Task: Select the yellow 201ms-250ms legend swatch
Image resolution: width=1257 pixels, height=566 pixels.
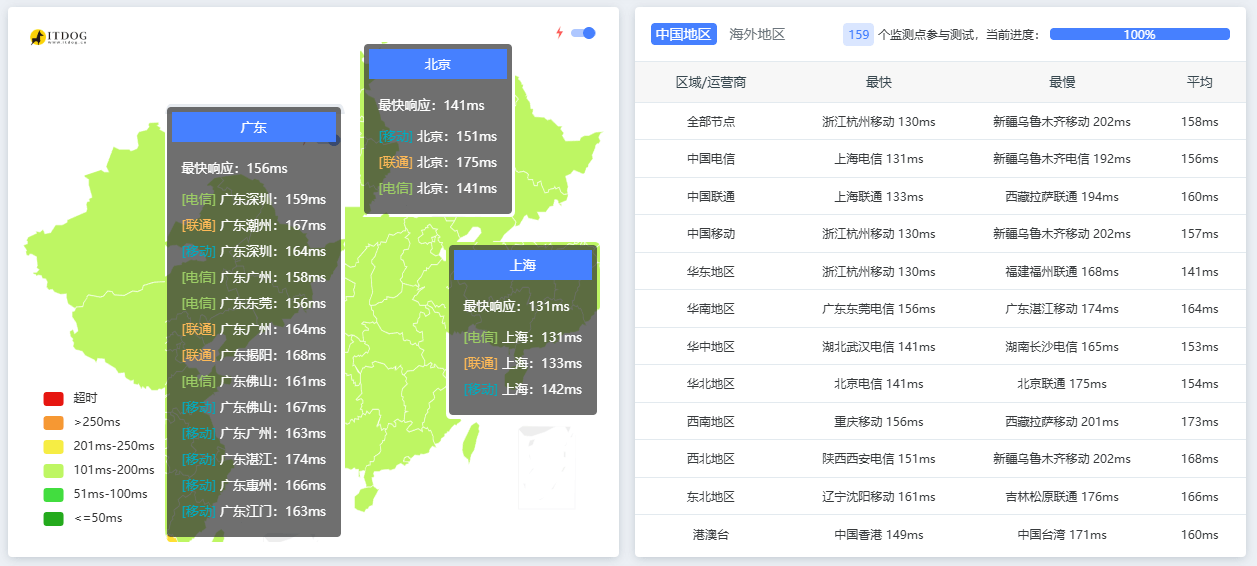Action: (x=53, y=446)
